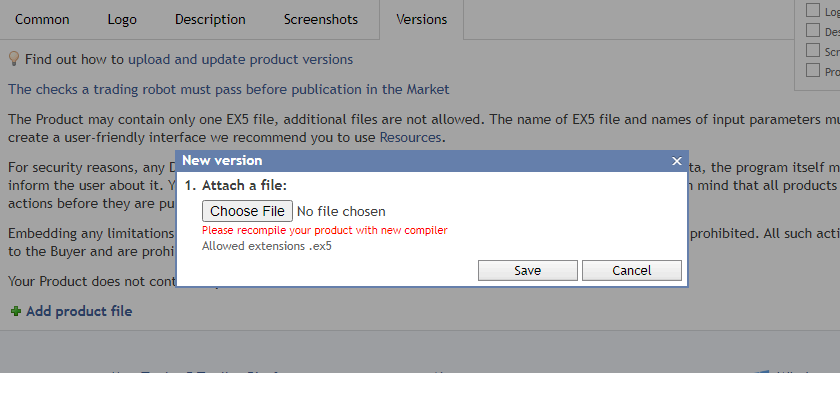
Task: Click the lightbulb tip icon
Action: click(14, 58)
